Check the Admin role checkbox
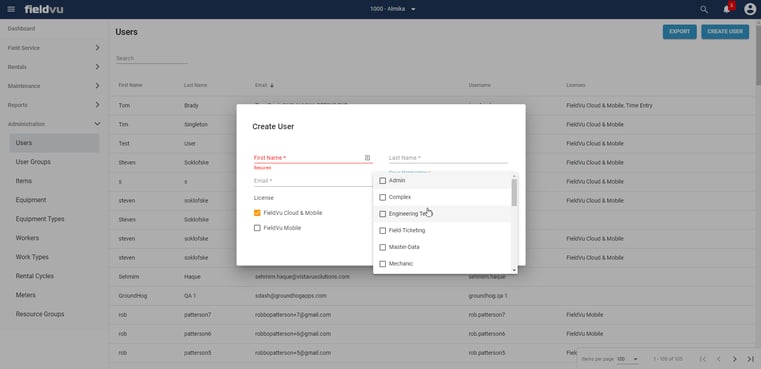This screenshot has width=761, height=369. (x=382, y=181)
